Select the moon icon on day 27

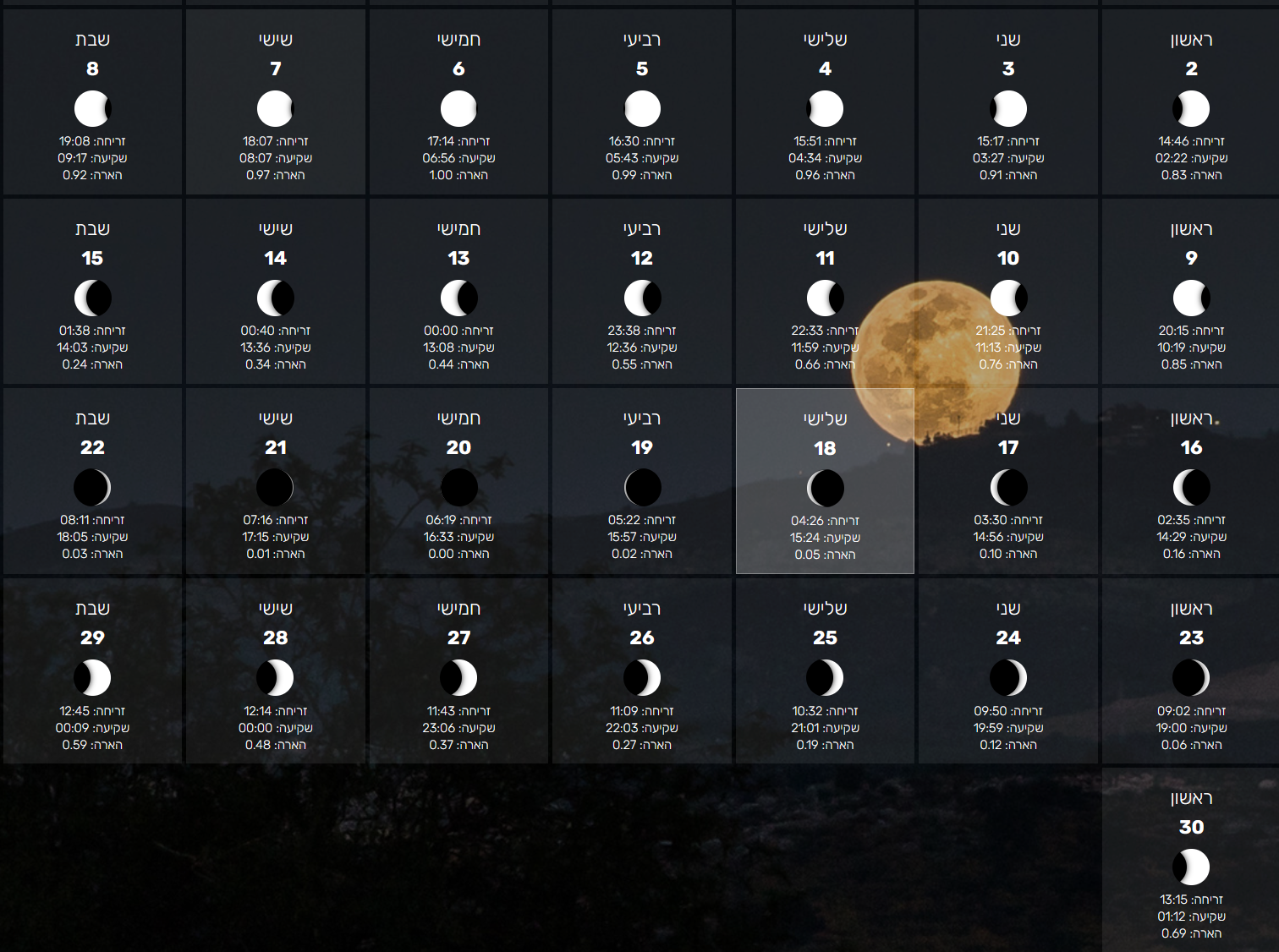tap(458, 678)
